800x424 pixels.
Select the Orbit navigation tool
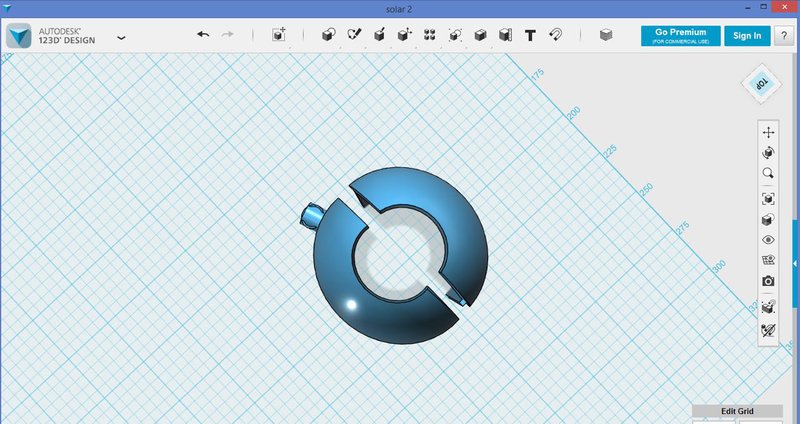click(x=768, y=152)
